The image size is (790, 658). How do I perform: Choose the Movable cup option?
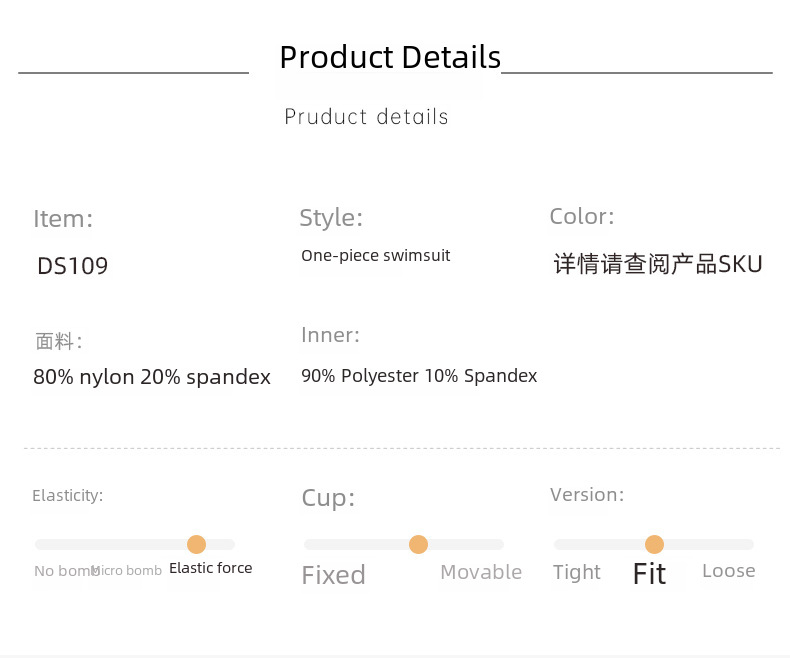481,572
